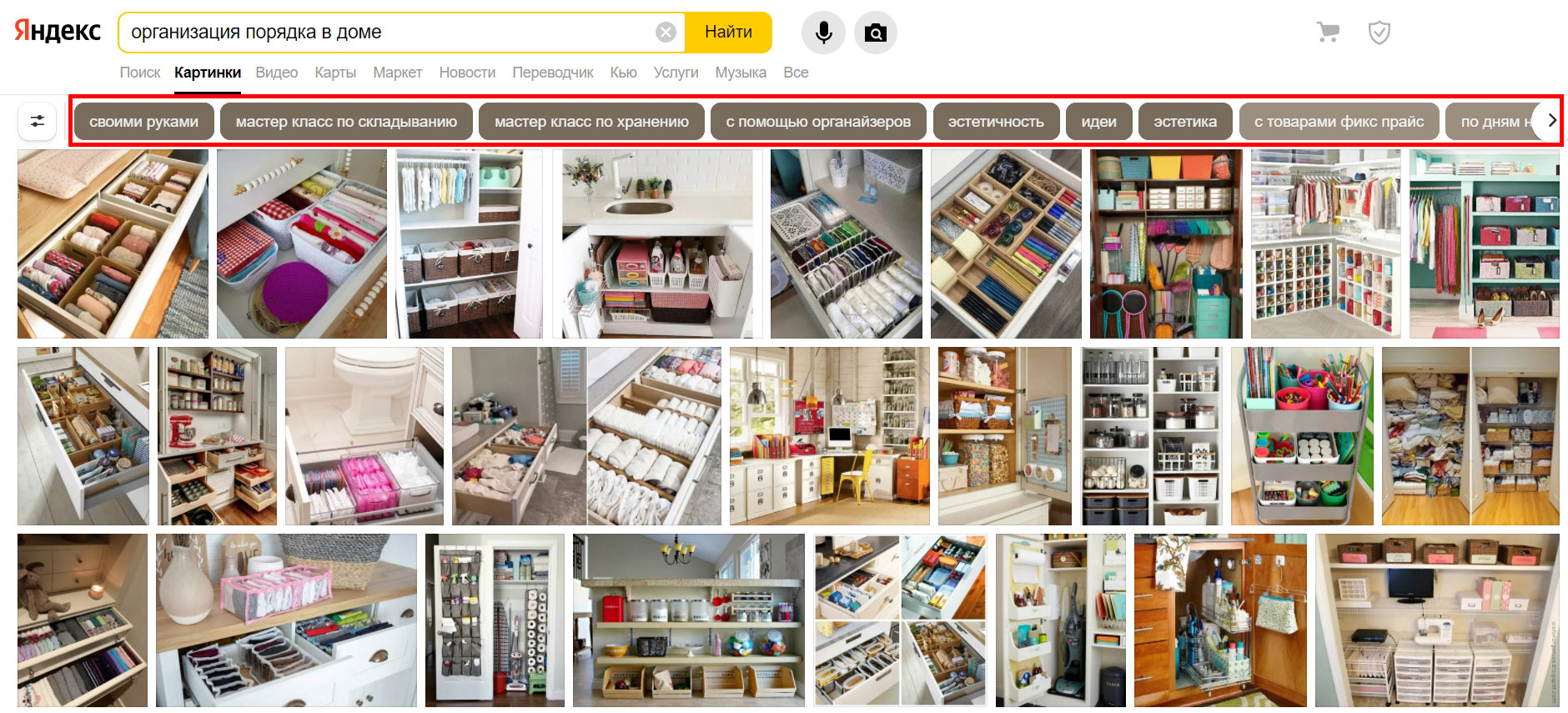Choose 'с товарами фикс прайс' chip

[1339, 121]
